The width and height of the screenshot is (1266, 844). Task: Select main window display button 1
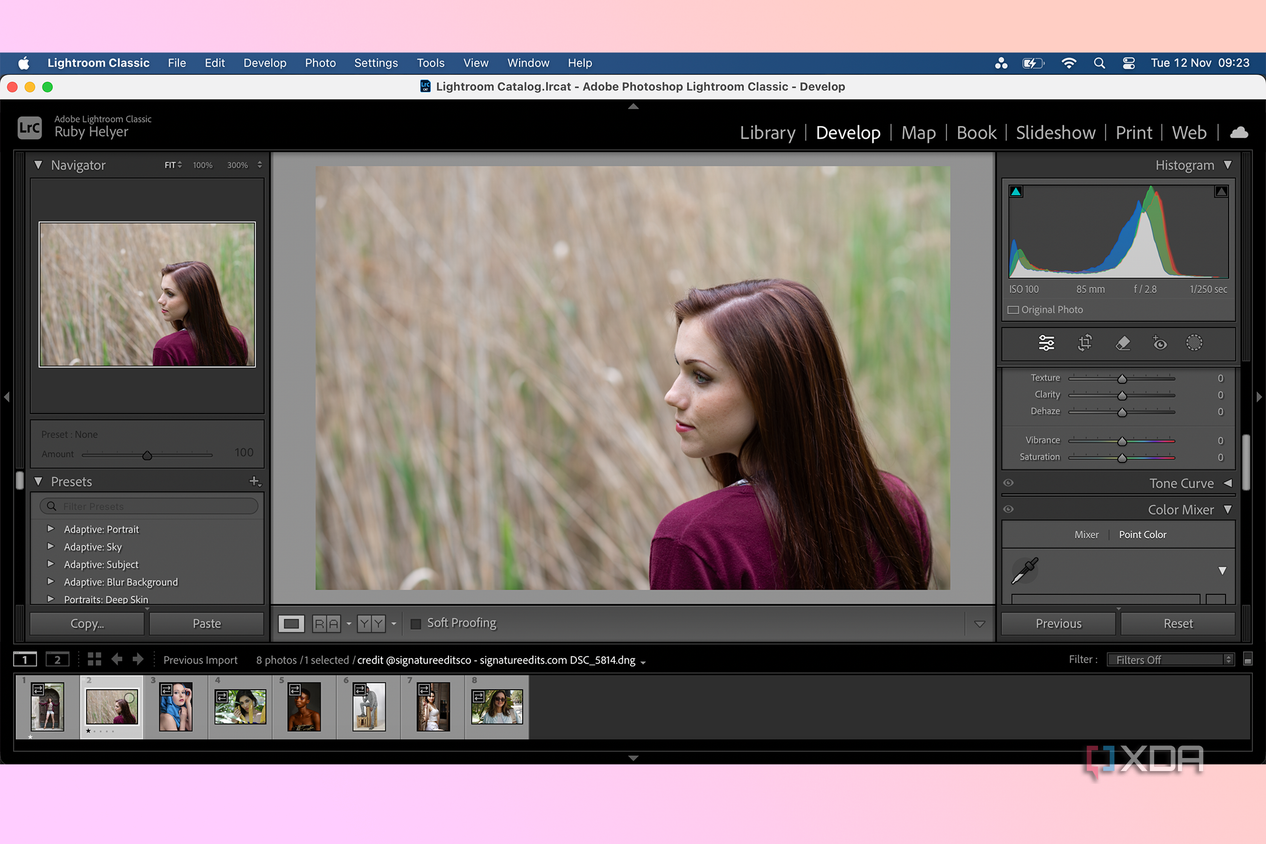25,659
